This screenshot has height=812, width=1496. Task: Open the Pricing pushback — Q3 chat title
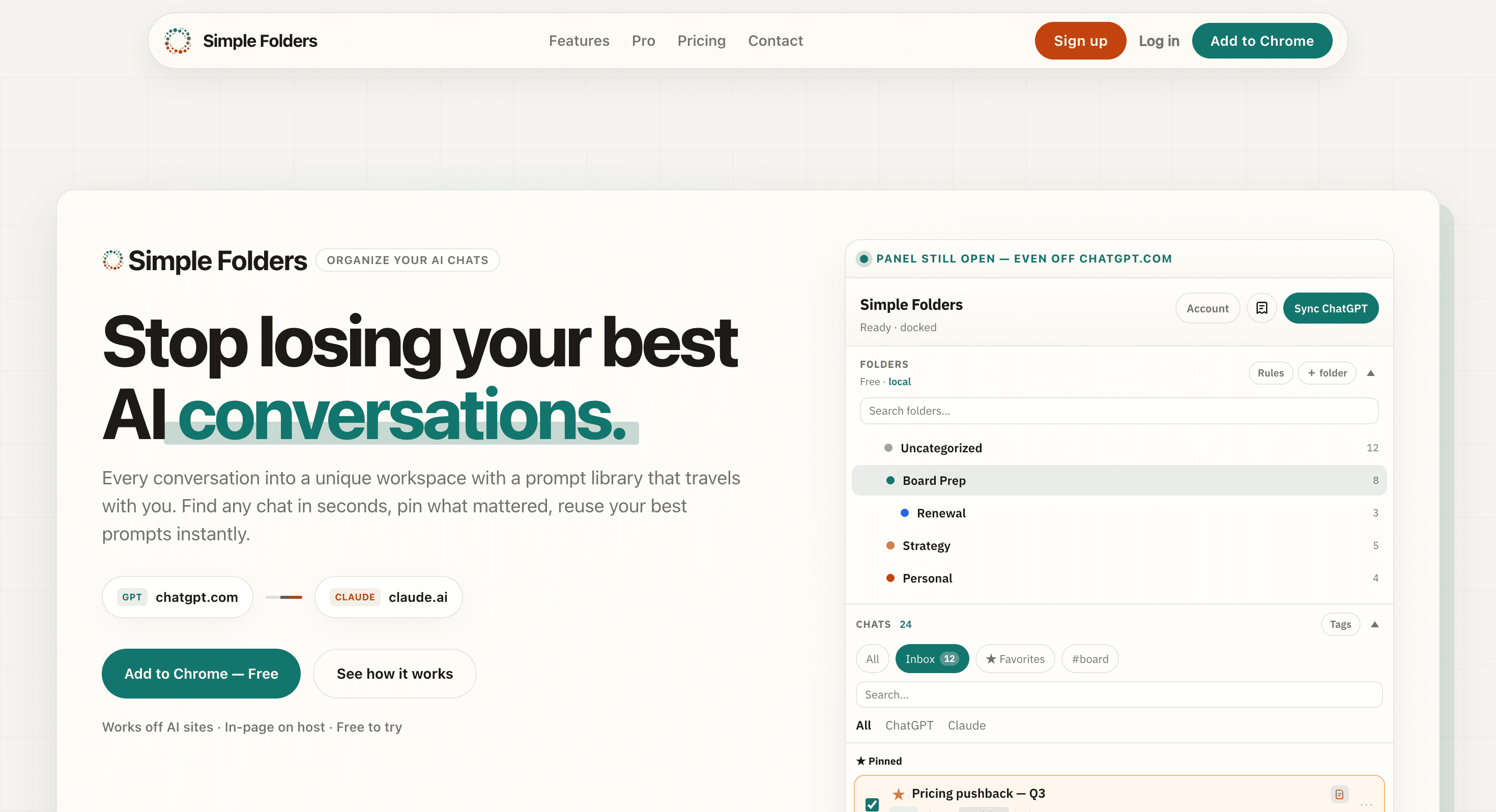(978, 793)
